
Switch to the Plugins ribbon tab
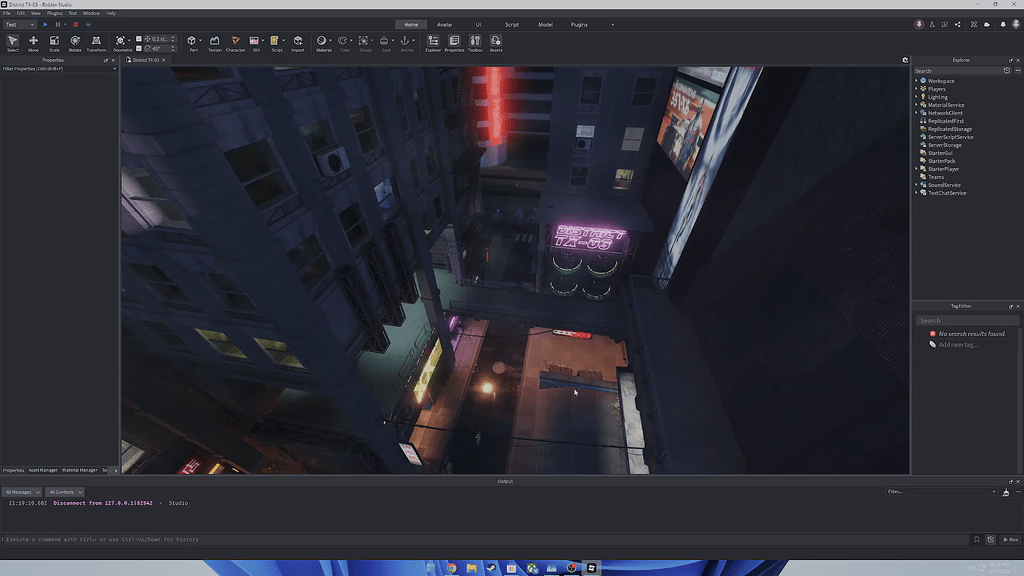coord(579,25)
